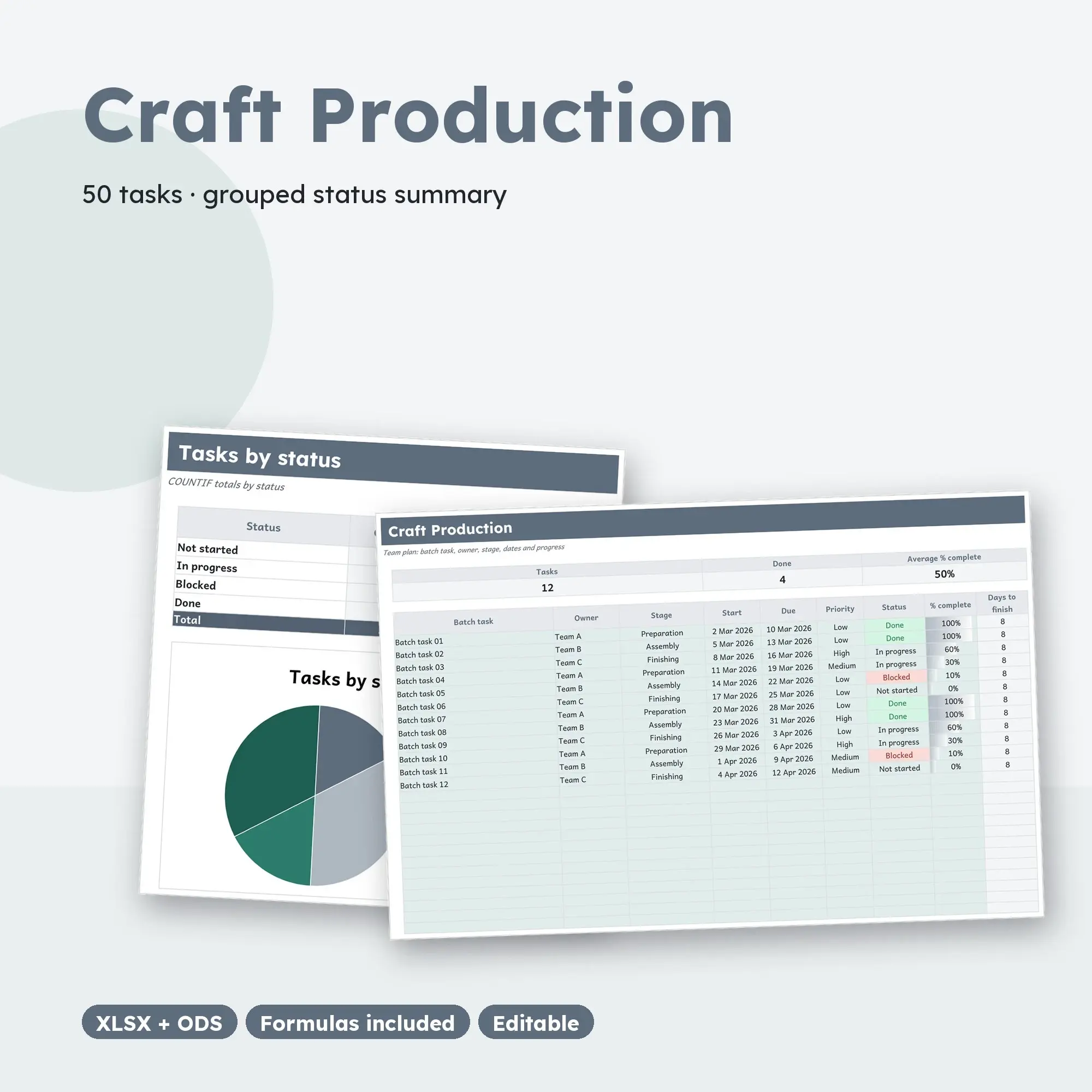Click the 'Editable' badge
This screenshot has height=1092, width=1092.
click(x=536, y=1023)
